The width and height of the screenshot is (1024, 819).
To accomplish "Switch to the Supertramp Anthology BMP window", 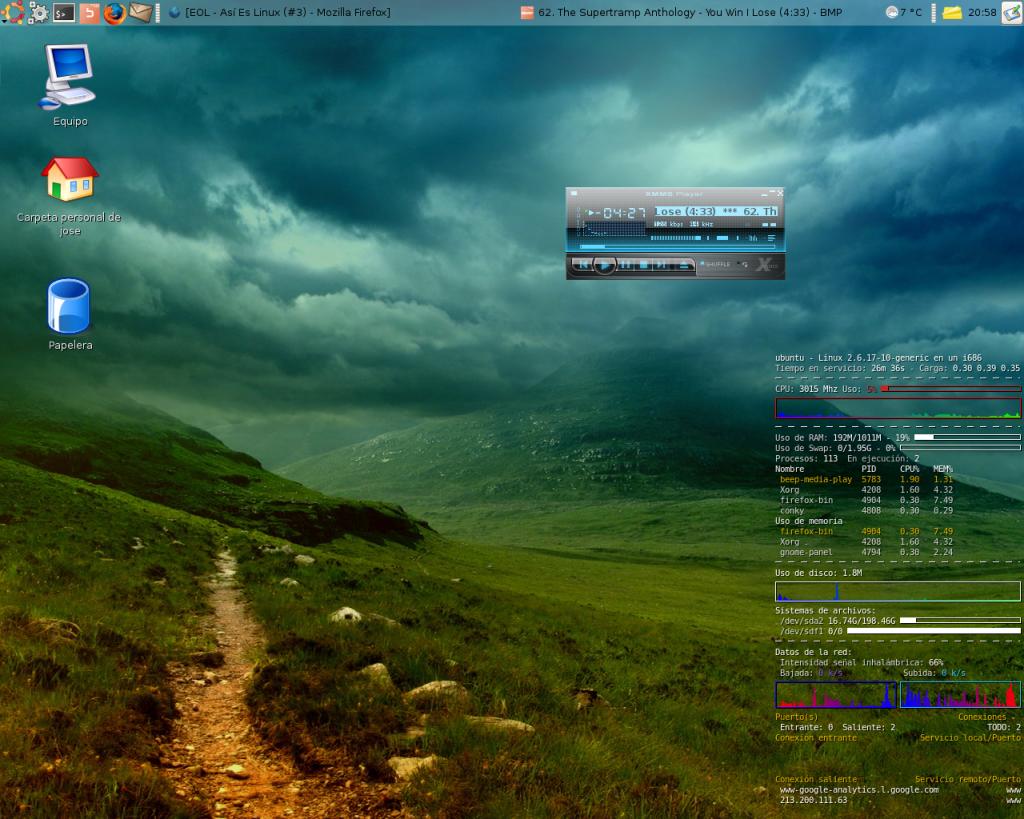I will pos(682,12).
